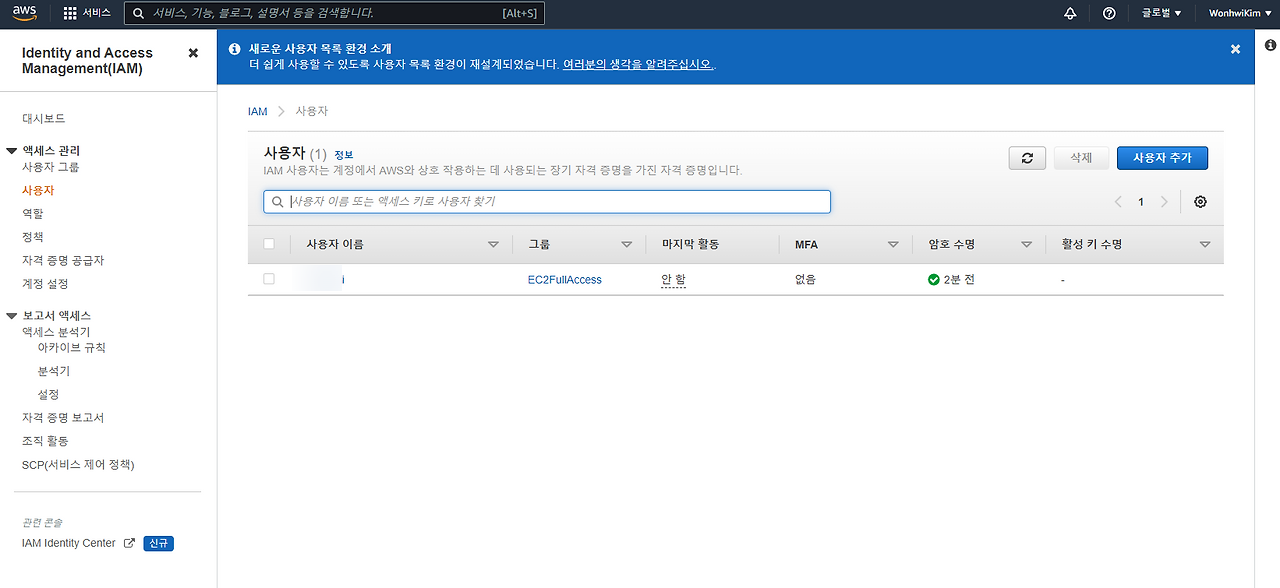
Task: Open 자격 증명 보고서 in the sidebar
Action: (63, 418)
